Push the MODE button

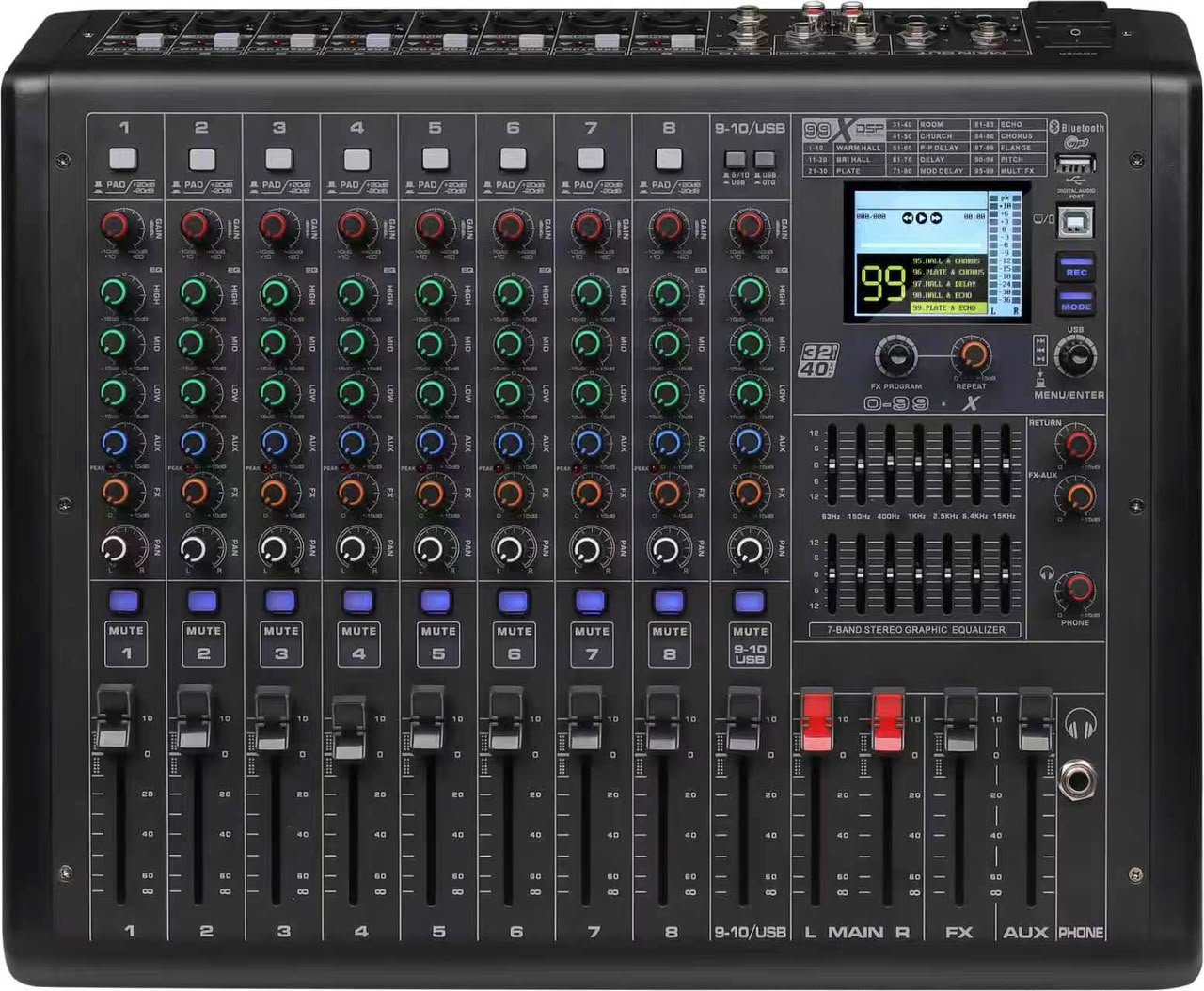[1076, 304]
